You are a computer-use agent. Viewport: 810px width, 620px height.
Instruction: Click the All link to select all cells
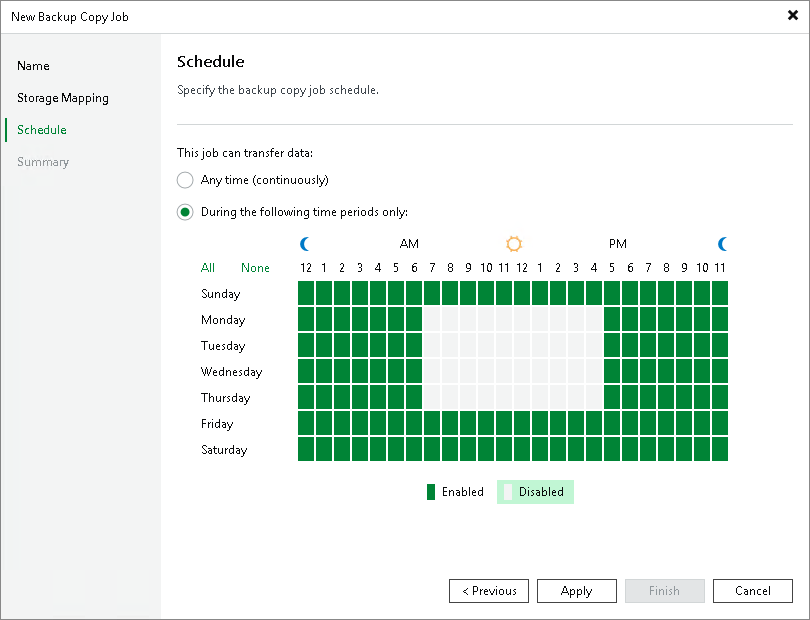(x=208, y=268)
